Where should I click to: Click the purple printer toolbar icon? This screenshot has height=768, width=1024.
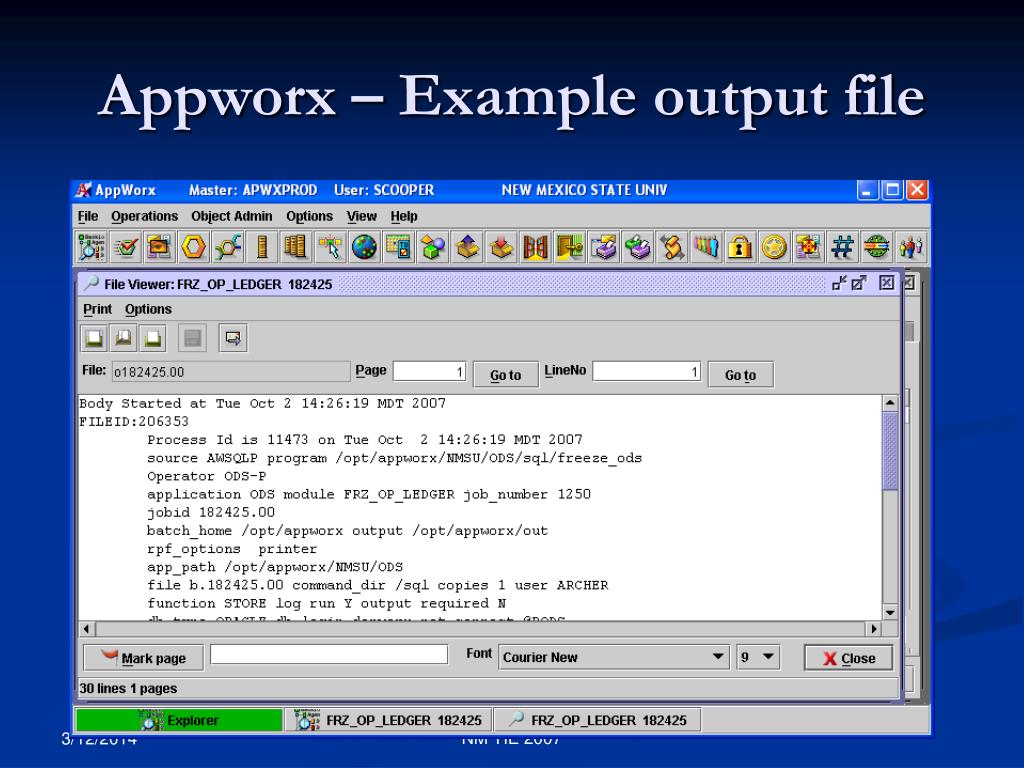click(603, 248)
